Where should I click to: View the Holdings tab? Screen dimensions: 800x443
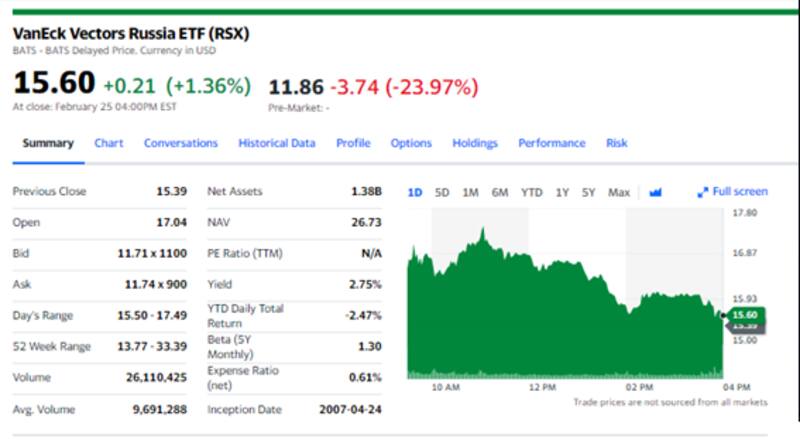click(475, 143)
